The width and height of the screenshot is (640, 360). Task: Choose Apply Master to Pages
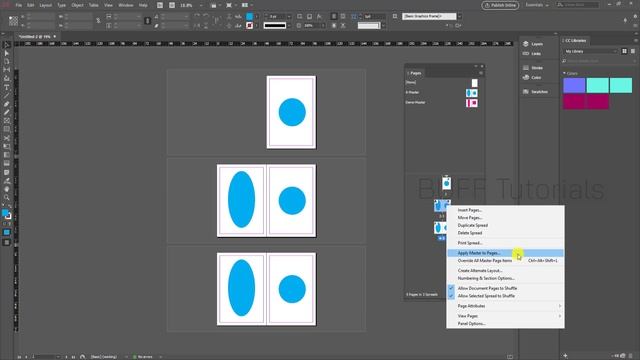click(x=505, y=253)
